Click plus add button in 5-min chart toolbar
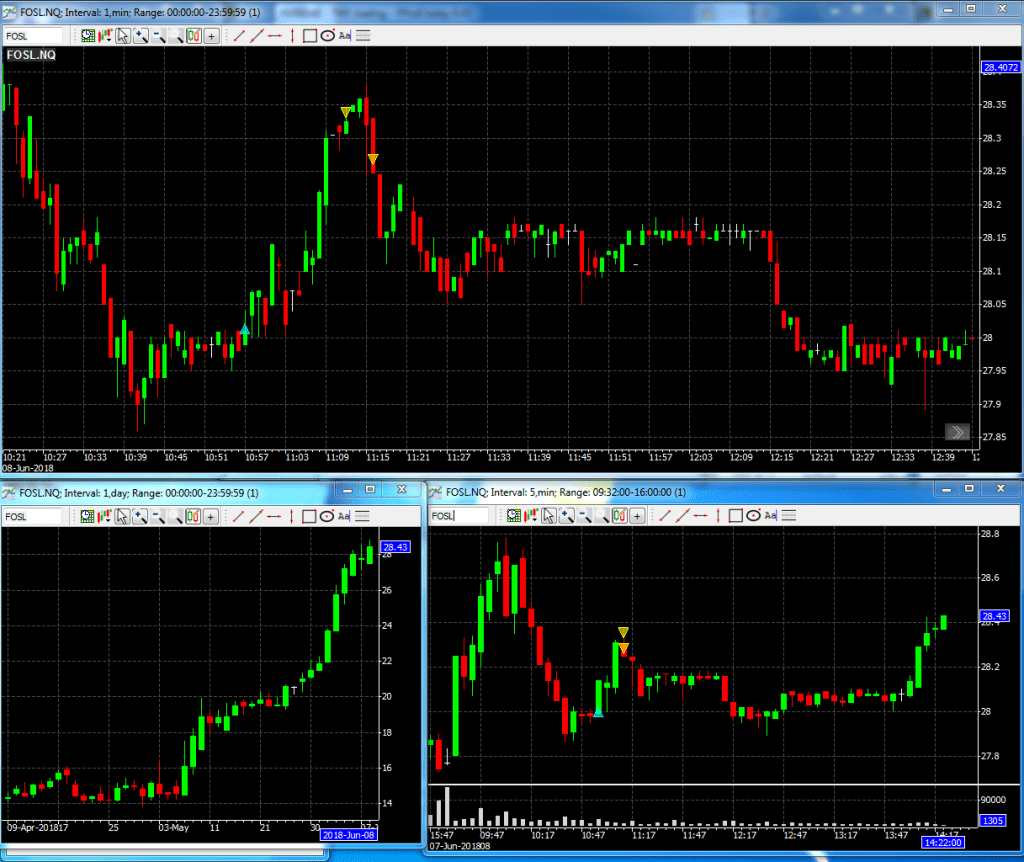The width and height of the screenshot is (1024, 862). point(636,515)
